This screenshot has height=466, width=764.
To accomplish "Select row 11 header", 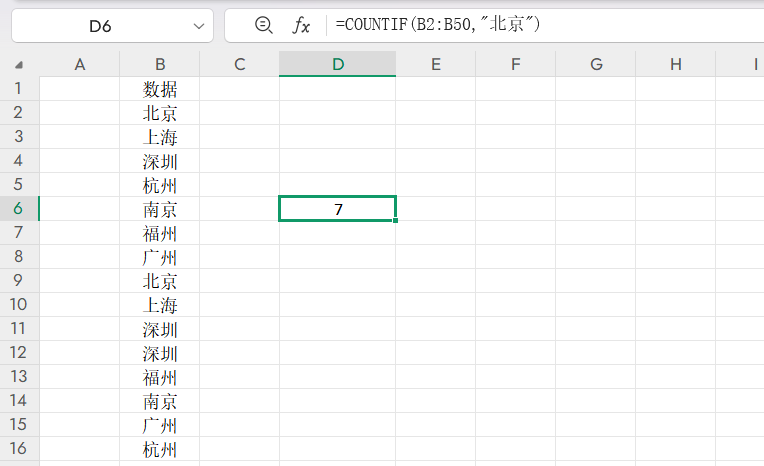I will pyautogui.click(x=19, y=329).
